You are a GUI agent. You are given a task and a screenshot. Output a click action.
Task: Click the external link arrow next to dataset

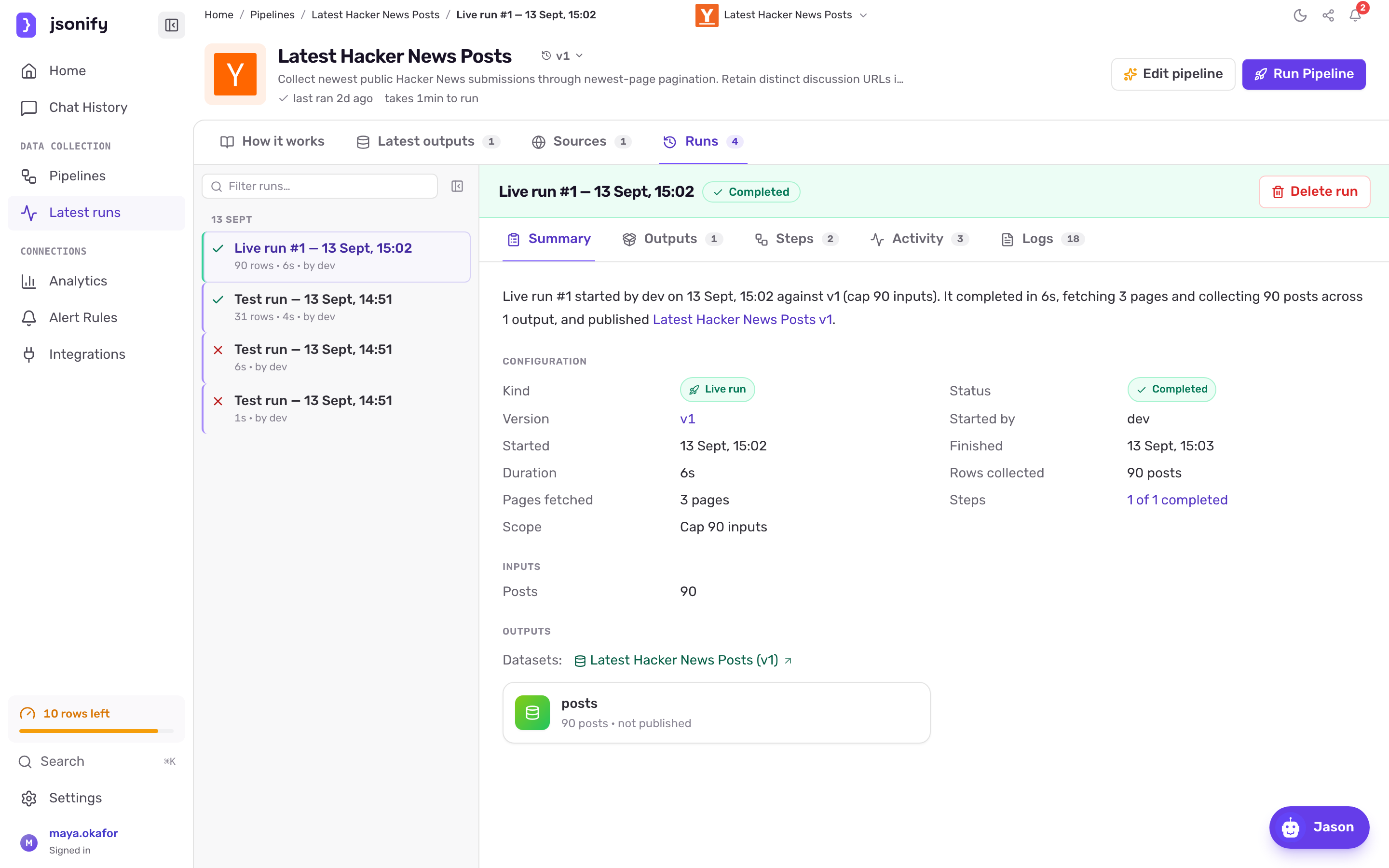[x=788, y=661]
